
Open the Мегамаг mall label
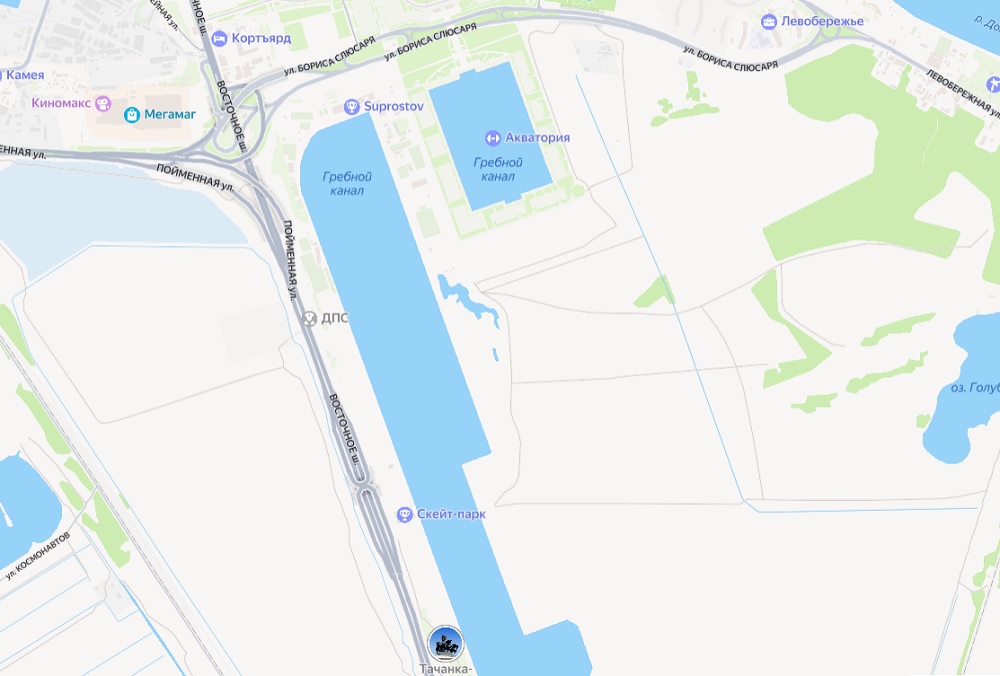click(x=170, y=114)
